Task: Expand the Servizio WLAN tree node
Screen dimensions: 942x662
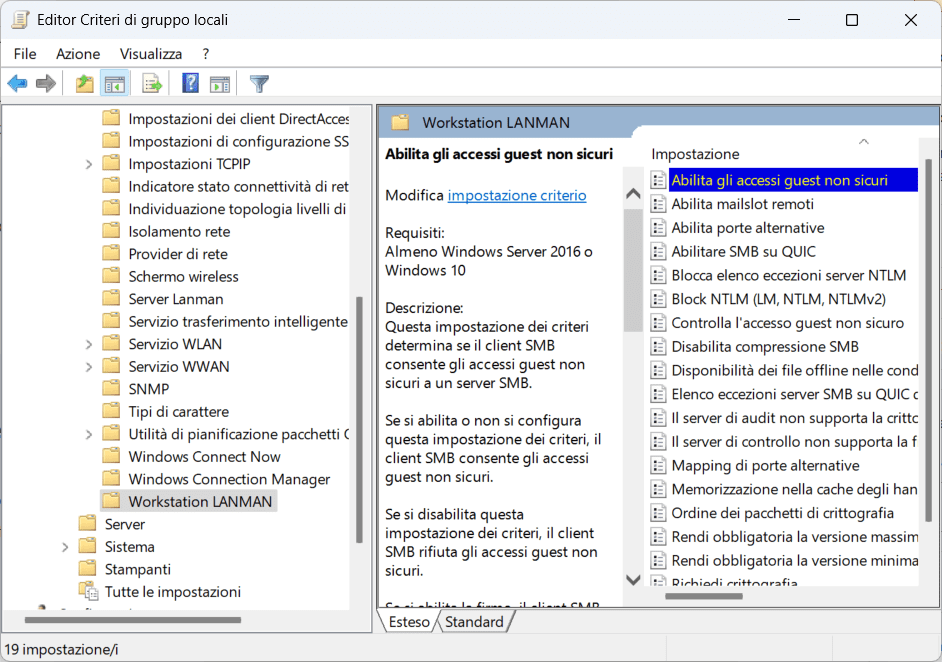Action: point(89,344)
